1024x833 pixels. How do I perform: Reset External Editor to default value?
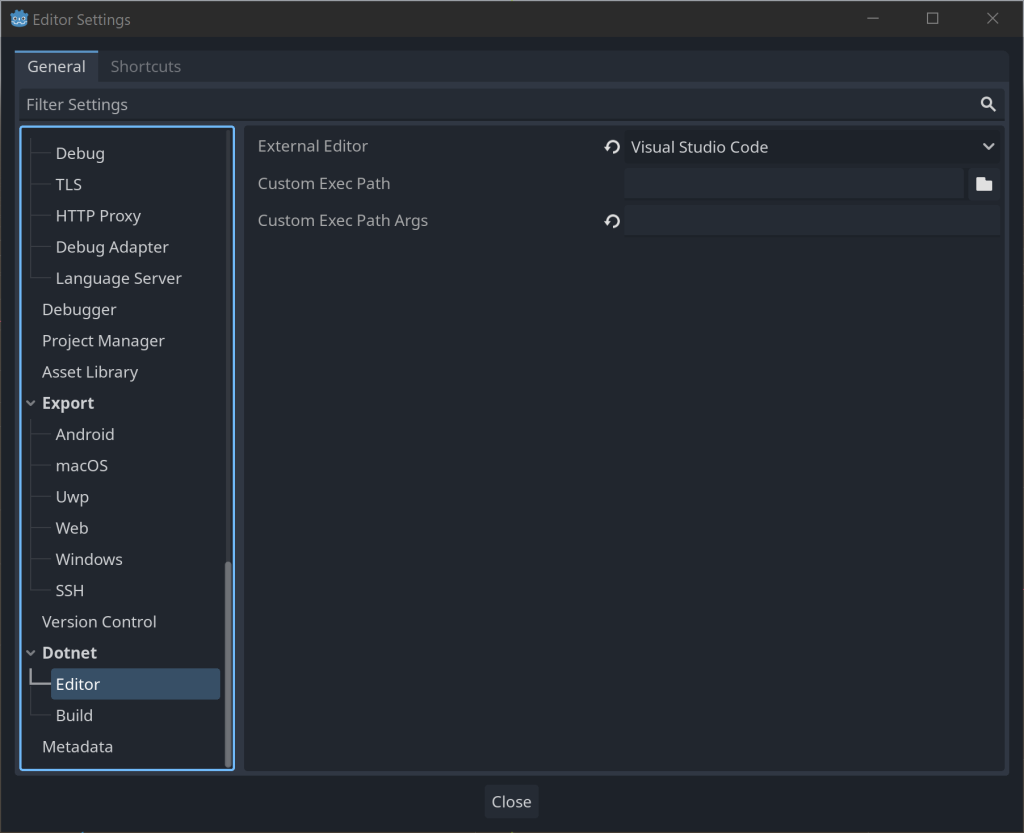pyautogui.click(x=612, y=147)
